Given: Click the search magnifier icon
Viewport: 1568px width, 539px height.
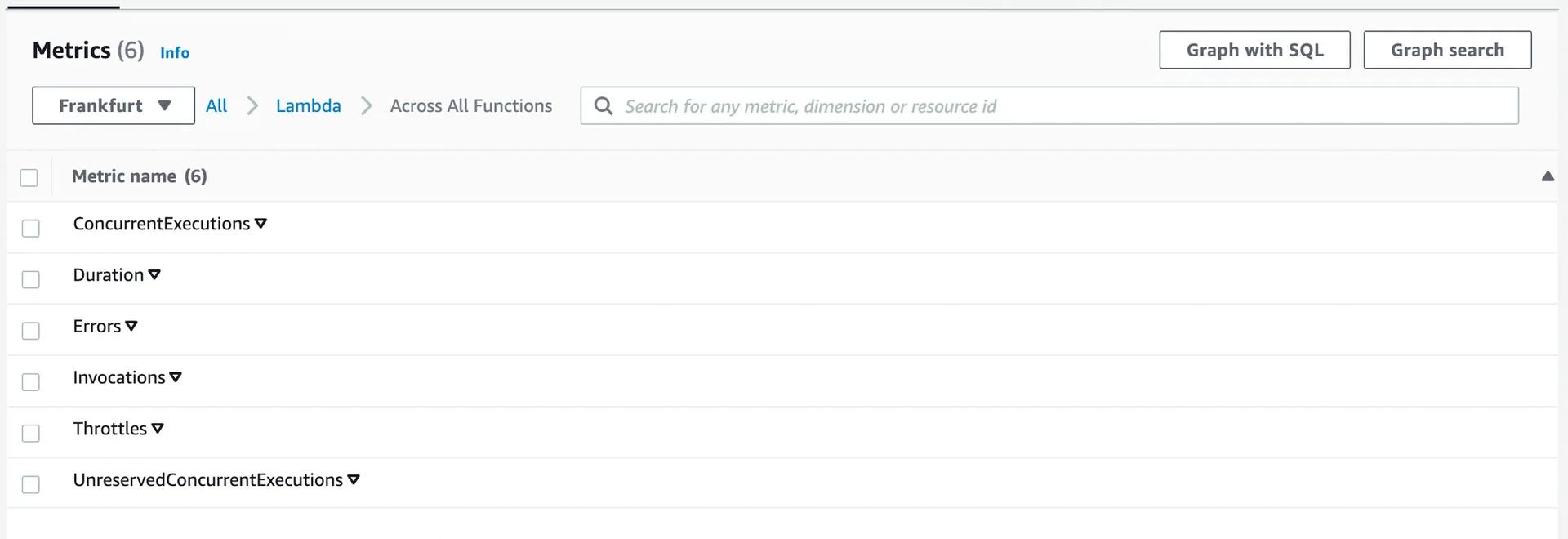Looking at the screenshot, I should pyautogui.click(x=604, y=105).
